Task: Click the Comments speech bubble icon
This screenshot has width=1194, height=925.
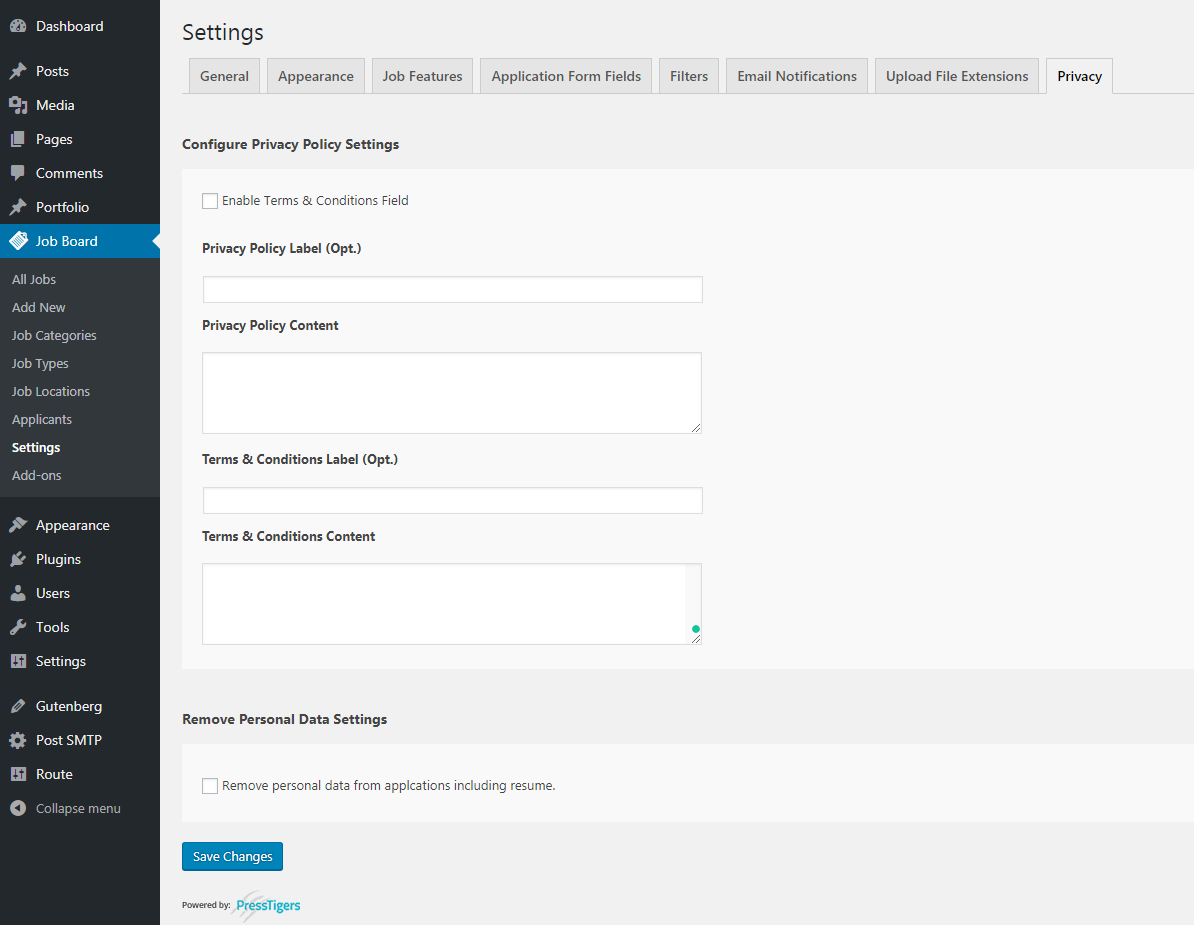Action: pyautogui.click(x=18, y=173)
